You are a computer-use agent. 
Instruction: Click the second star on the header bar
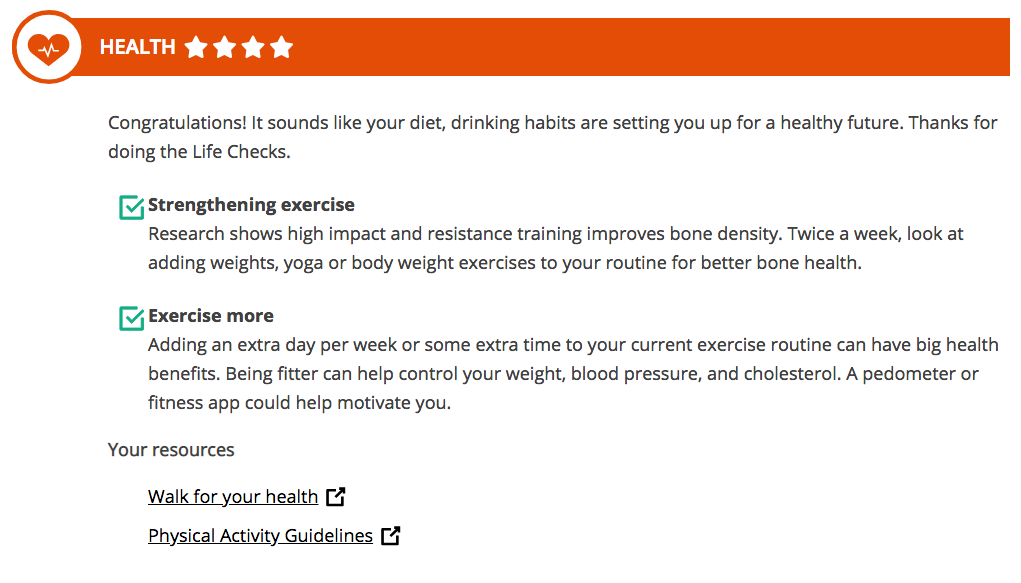pyautogui.click(x=225, y=46)
